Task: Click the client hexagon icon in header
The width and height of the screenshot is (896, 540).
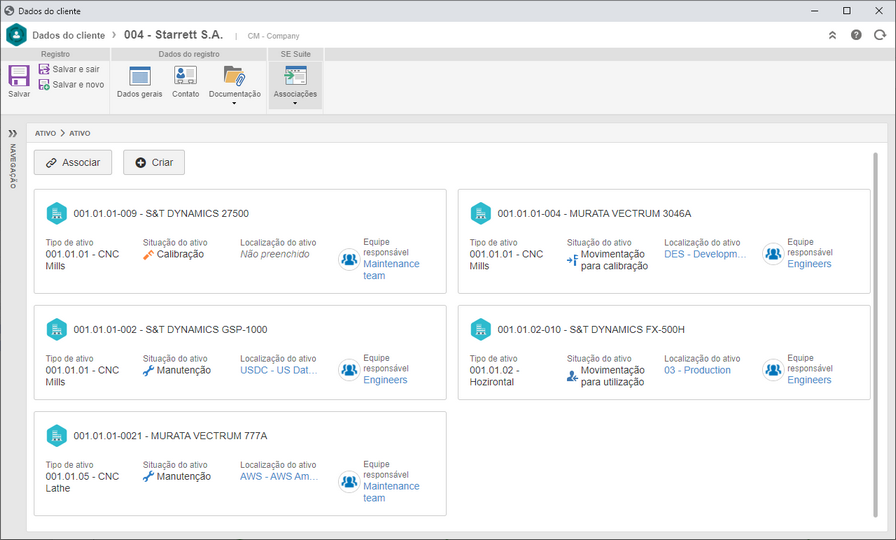Action: (17, 35)
